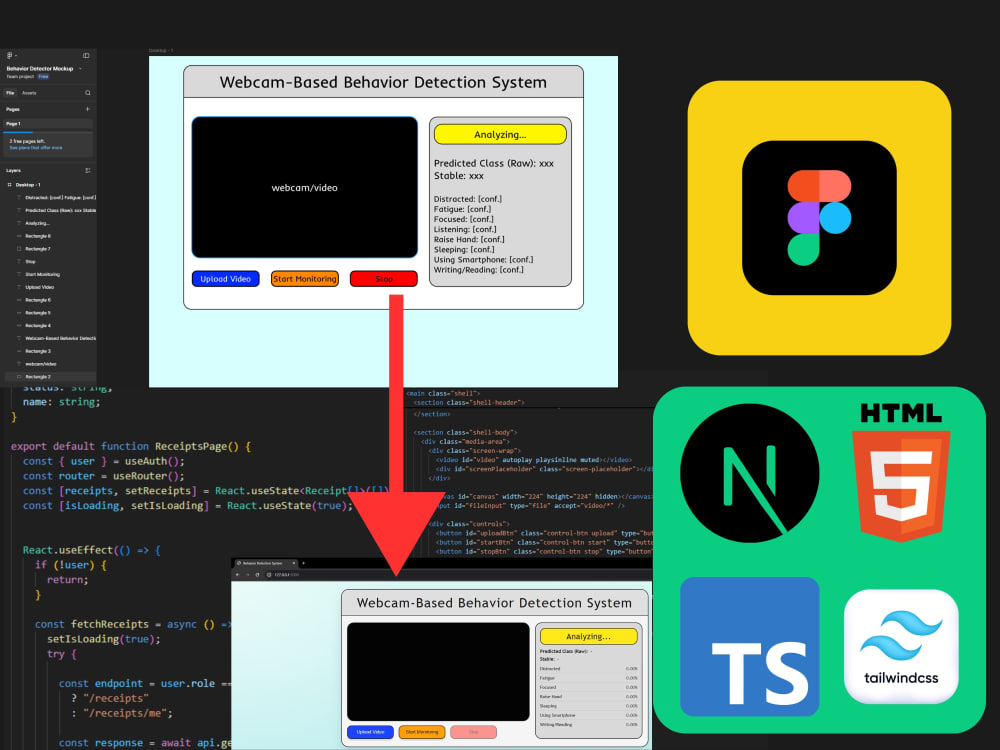Screen dimensions: 1000x750
Task: Click 'Raise Hand: [conf.]' text in mockup
Action: point(469,239)
